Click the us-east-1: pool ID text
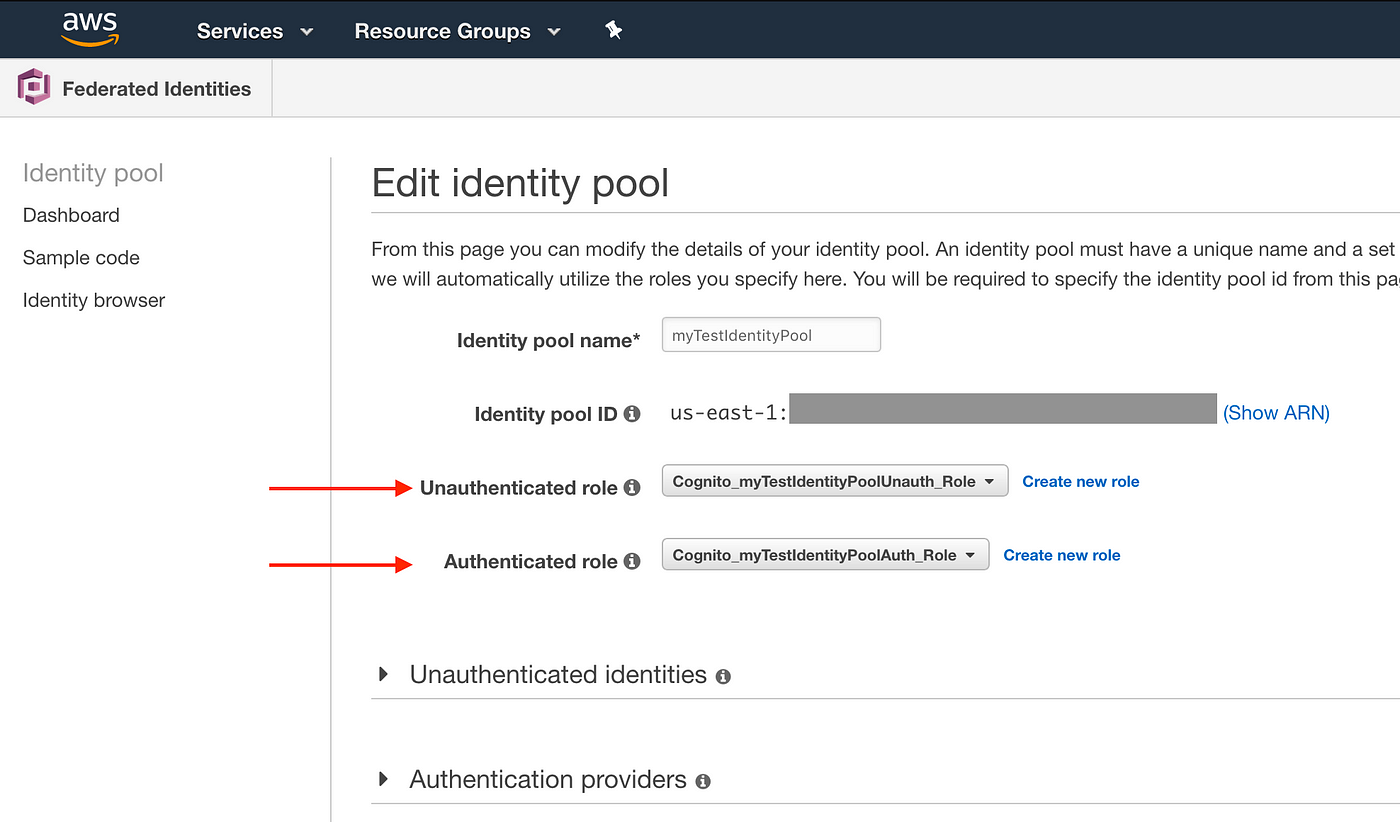Screen dimensions: 1400x822 tap(729, 412)
